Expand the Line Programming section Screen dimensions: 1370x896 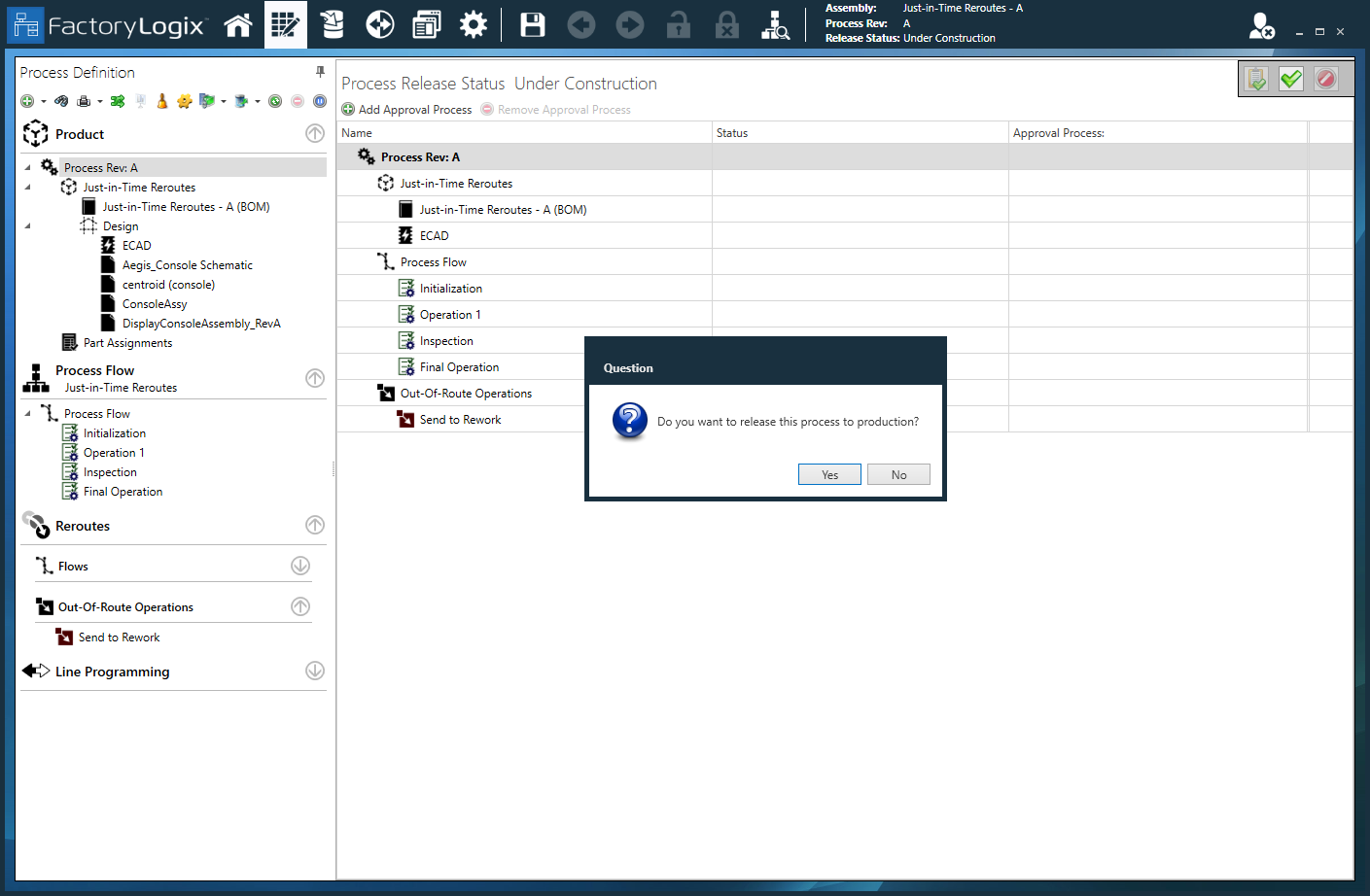(315, 671)
